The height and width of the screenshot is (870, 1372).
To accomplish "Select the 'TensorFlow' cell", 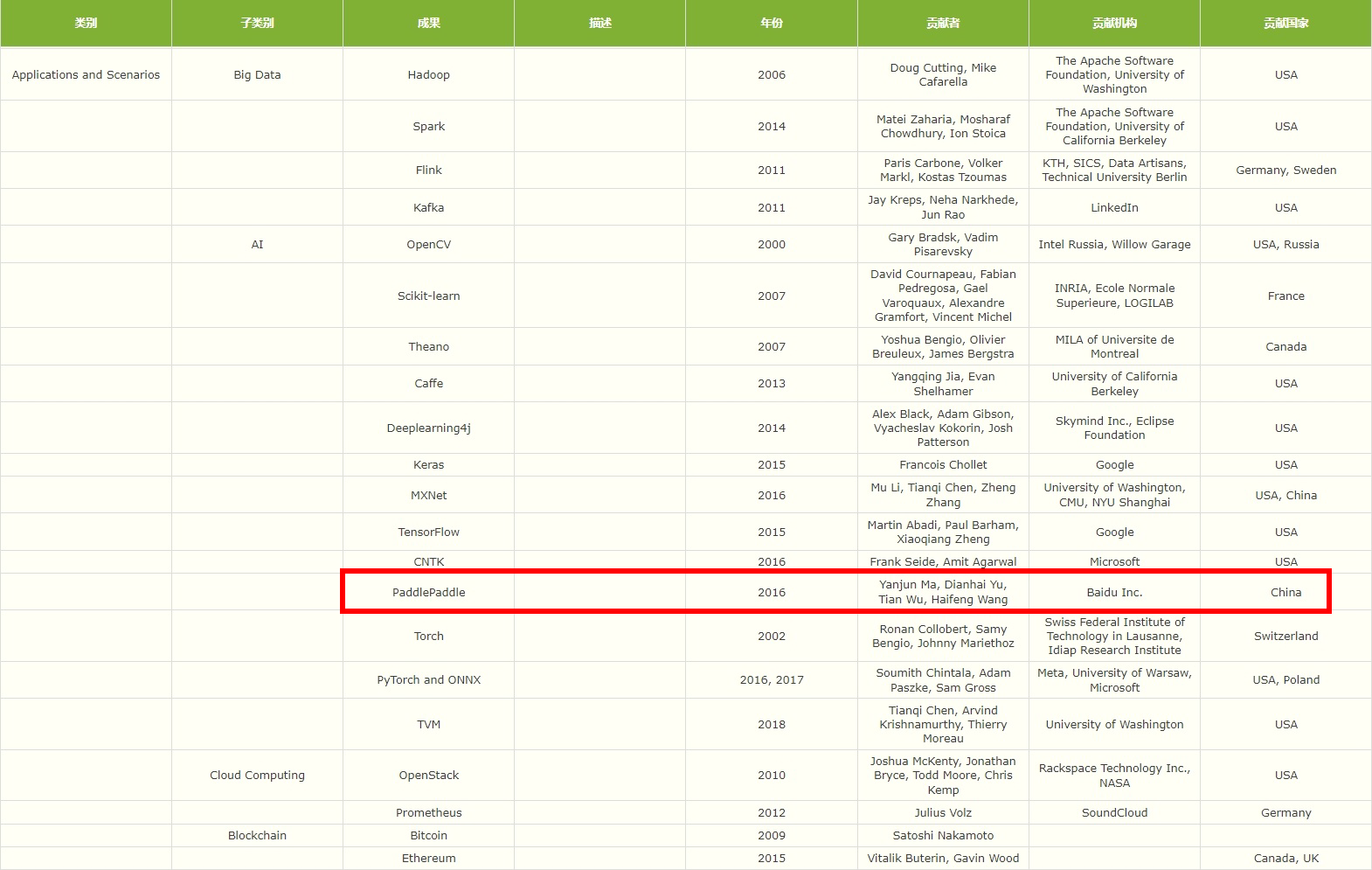I will pos(428,532).
